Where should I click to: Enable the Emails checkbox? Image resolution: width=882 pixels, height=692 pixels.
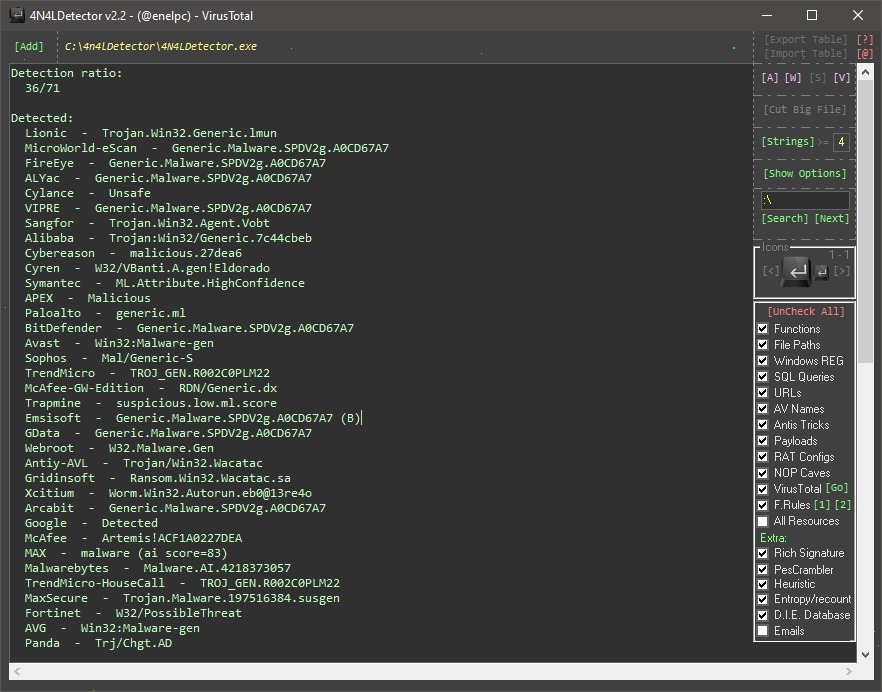click(763, 631)
